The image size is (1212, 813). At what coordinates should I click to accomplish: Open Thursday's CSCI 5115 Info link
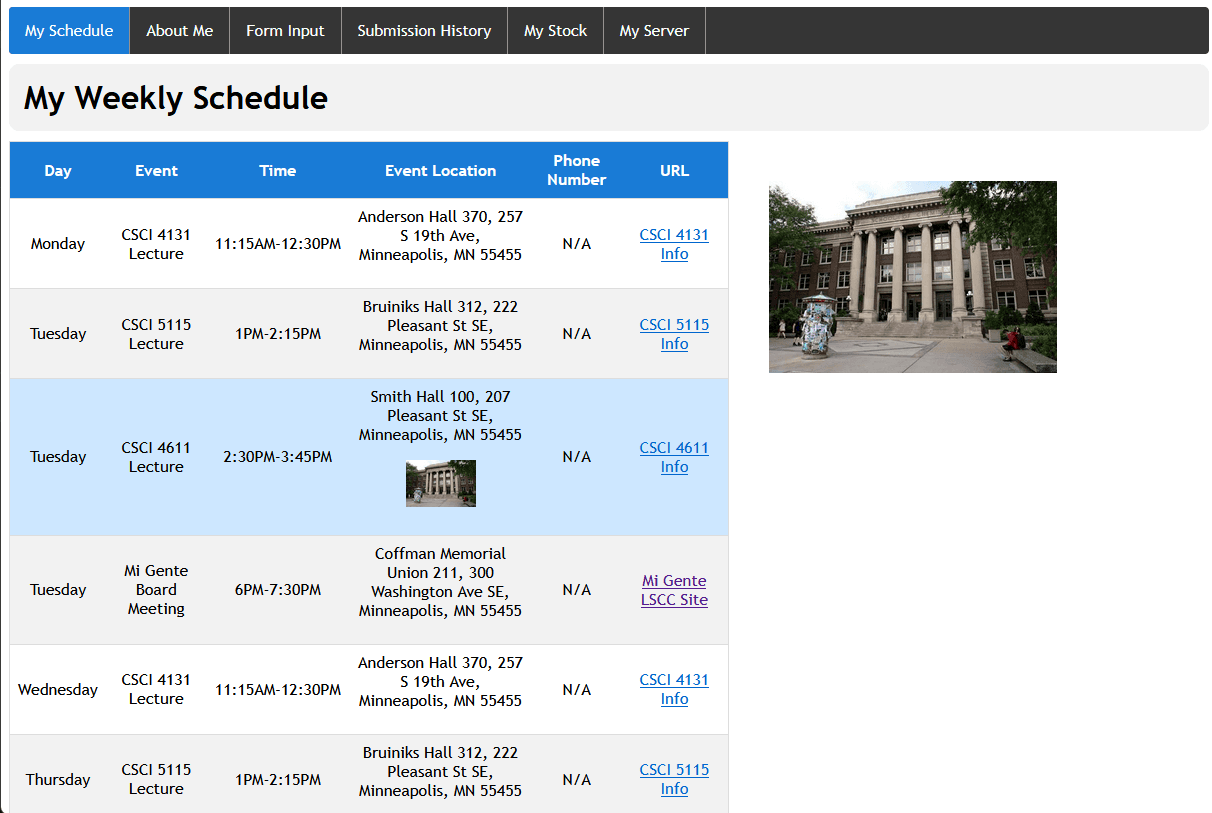674,779
